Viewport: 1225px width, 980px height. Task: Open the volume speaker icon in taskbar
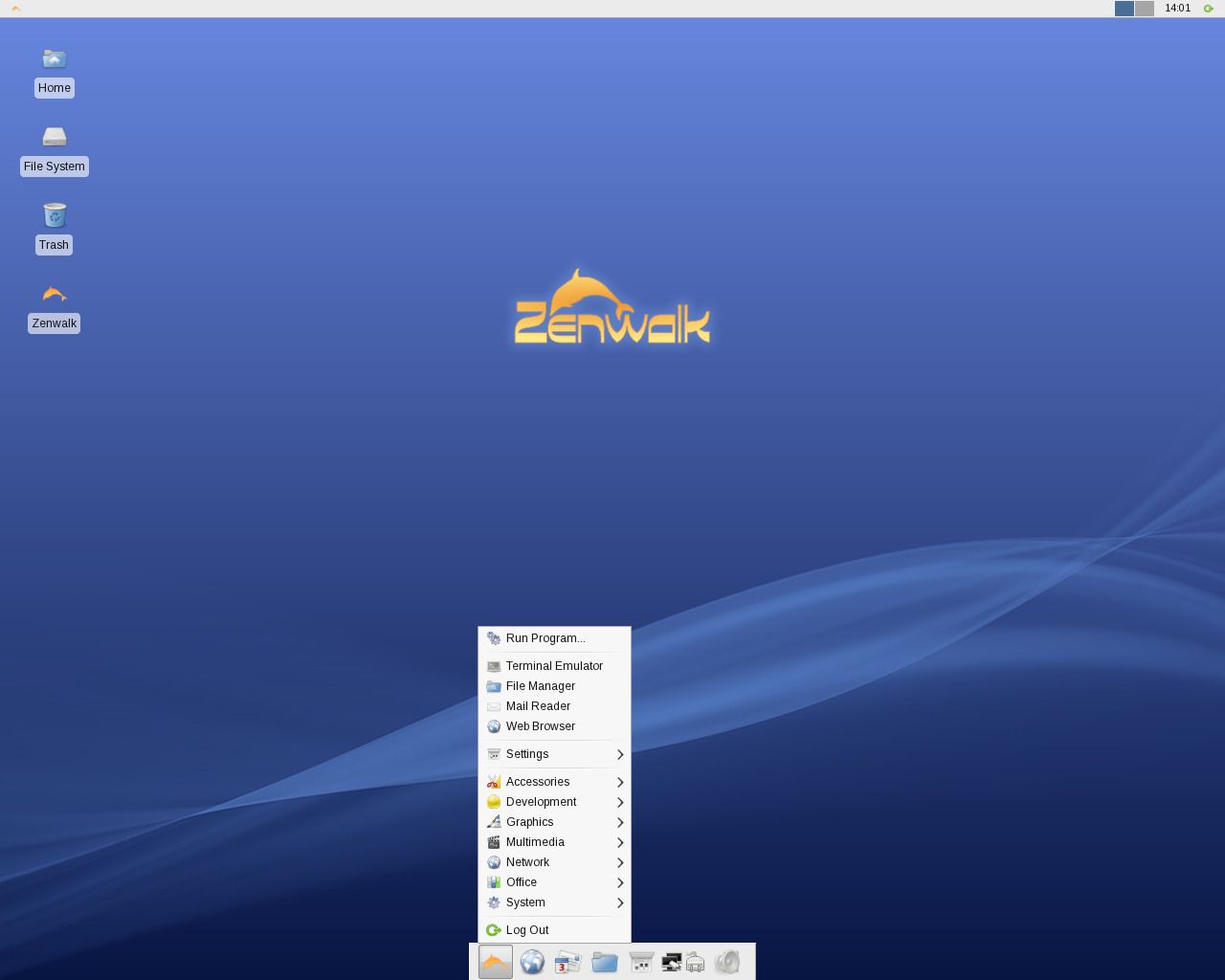pyautogui.click(x=728, y=963)
